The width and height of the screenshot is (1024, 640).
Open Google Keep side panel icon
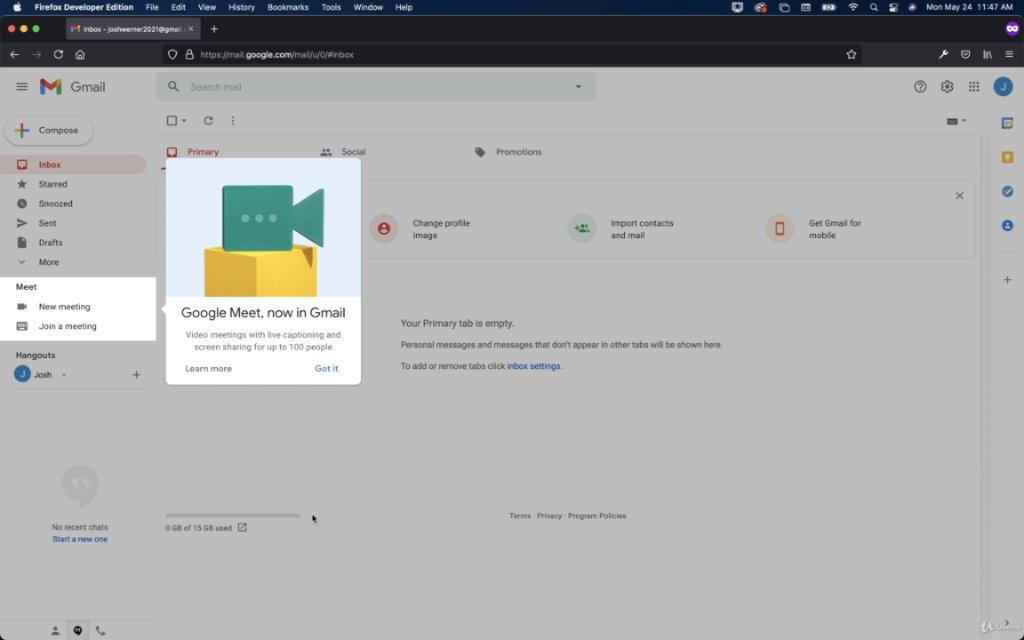pos(1008,157)
